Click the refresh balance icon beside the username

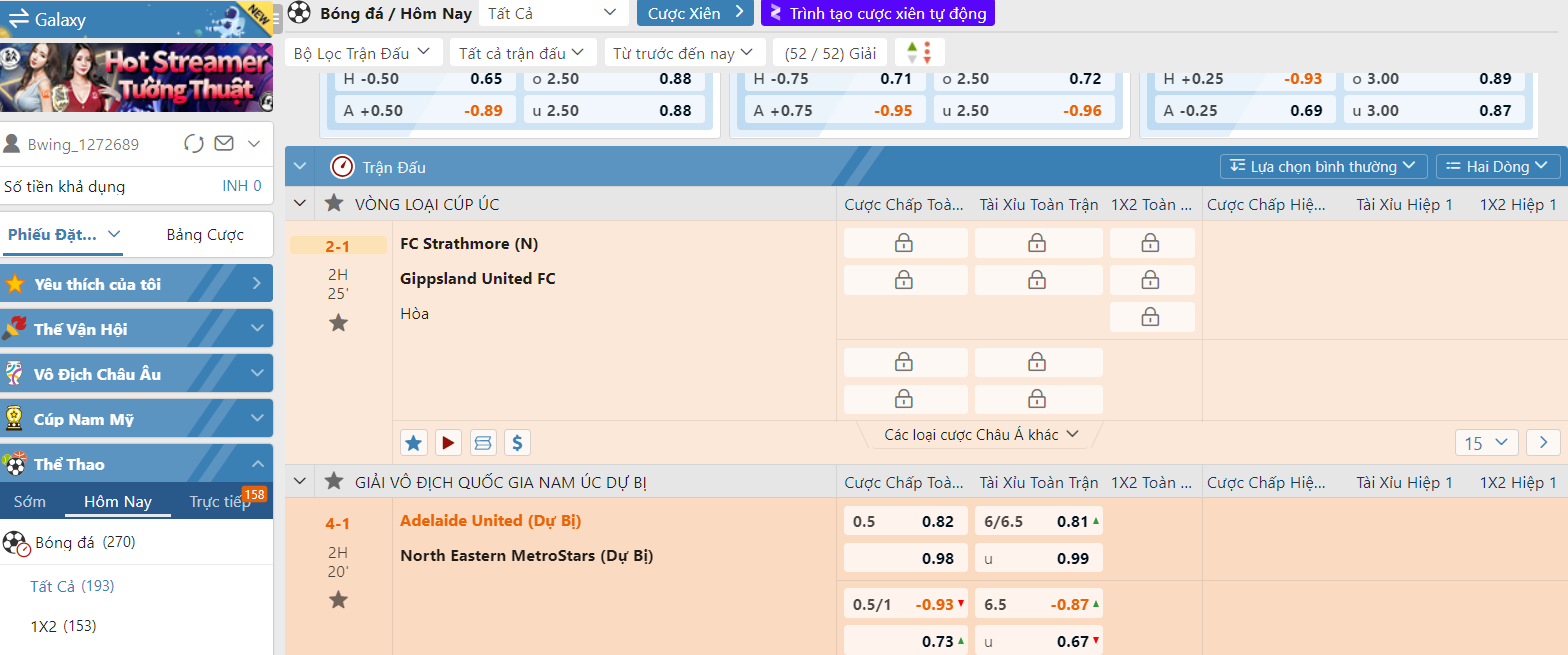pyautogui.click(x=194, y=144)
